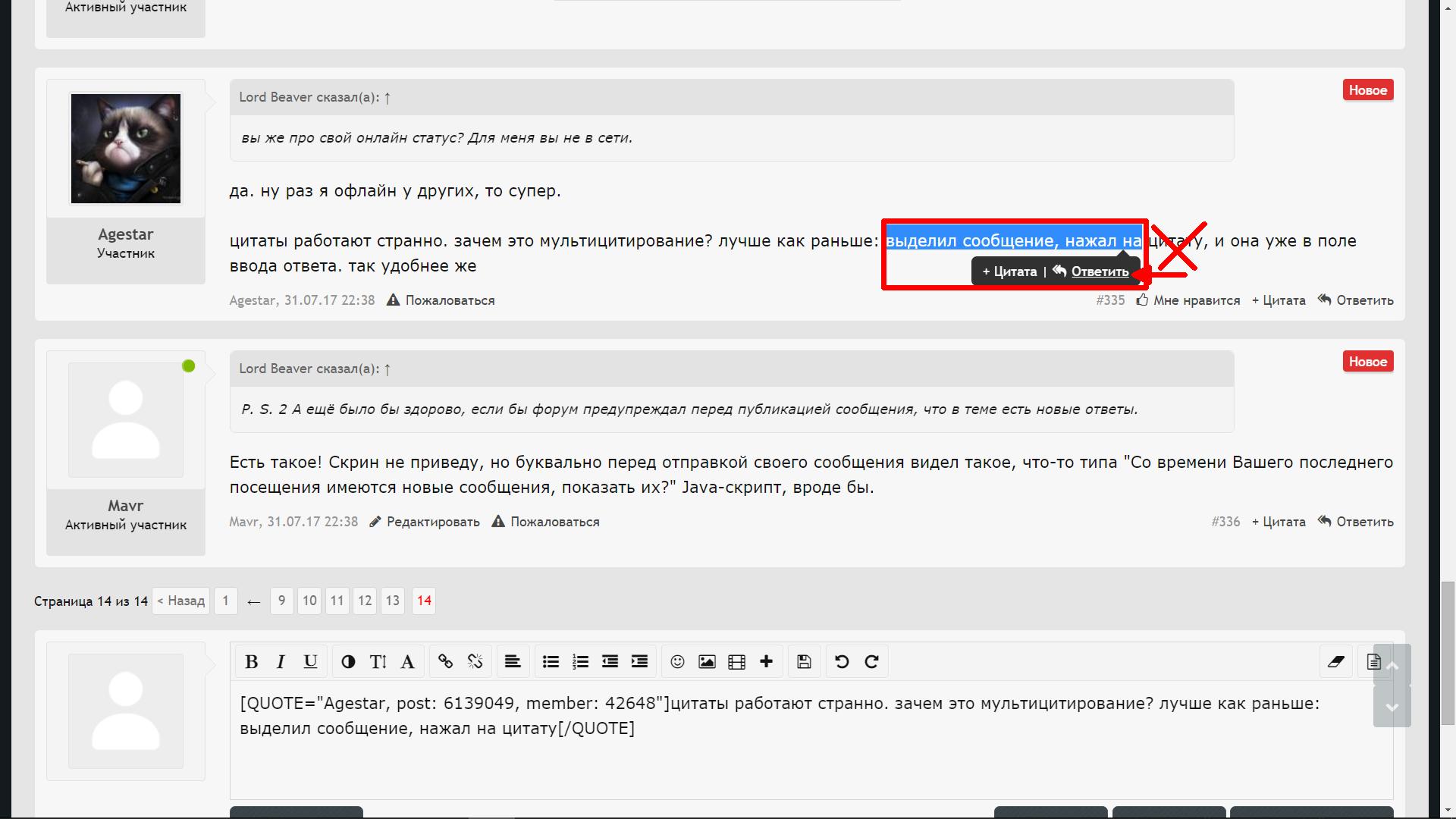
Task: Toggle underline formatting in editor
Action: 310,662
